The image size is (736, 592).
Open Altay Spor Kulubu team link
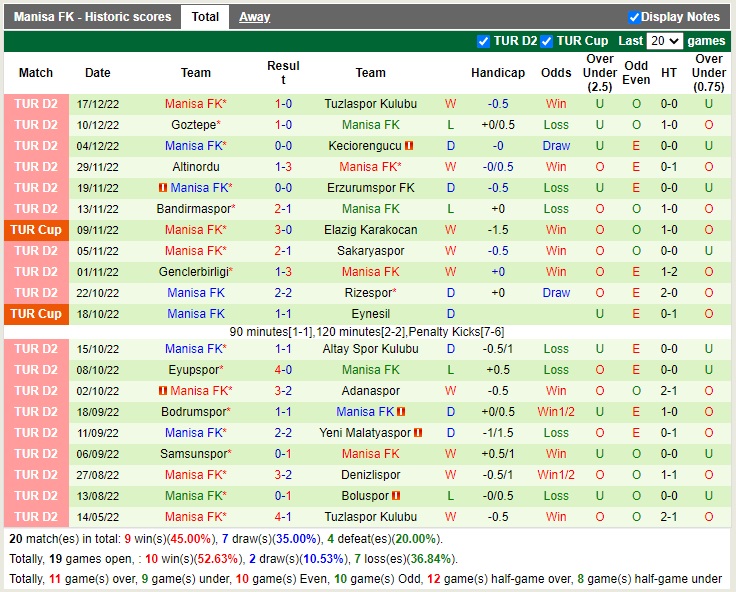coord(370,349)
